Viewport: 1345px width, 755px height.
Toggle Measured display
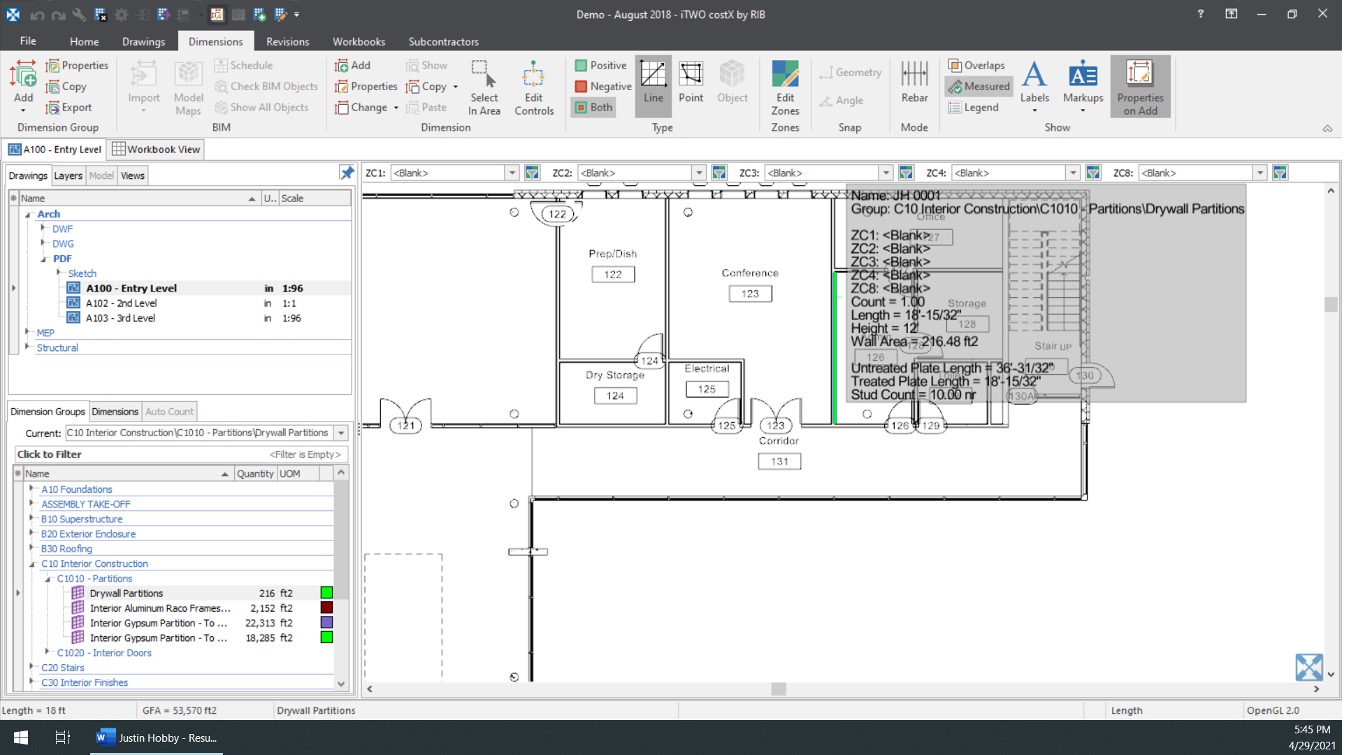979,86
